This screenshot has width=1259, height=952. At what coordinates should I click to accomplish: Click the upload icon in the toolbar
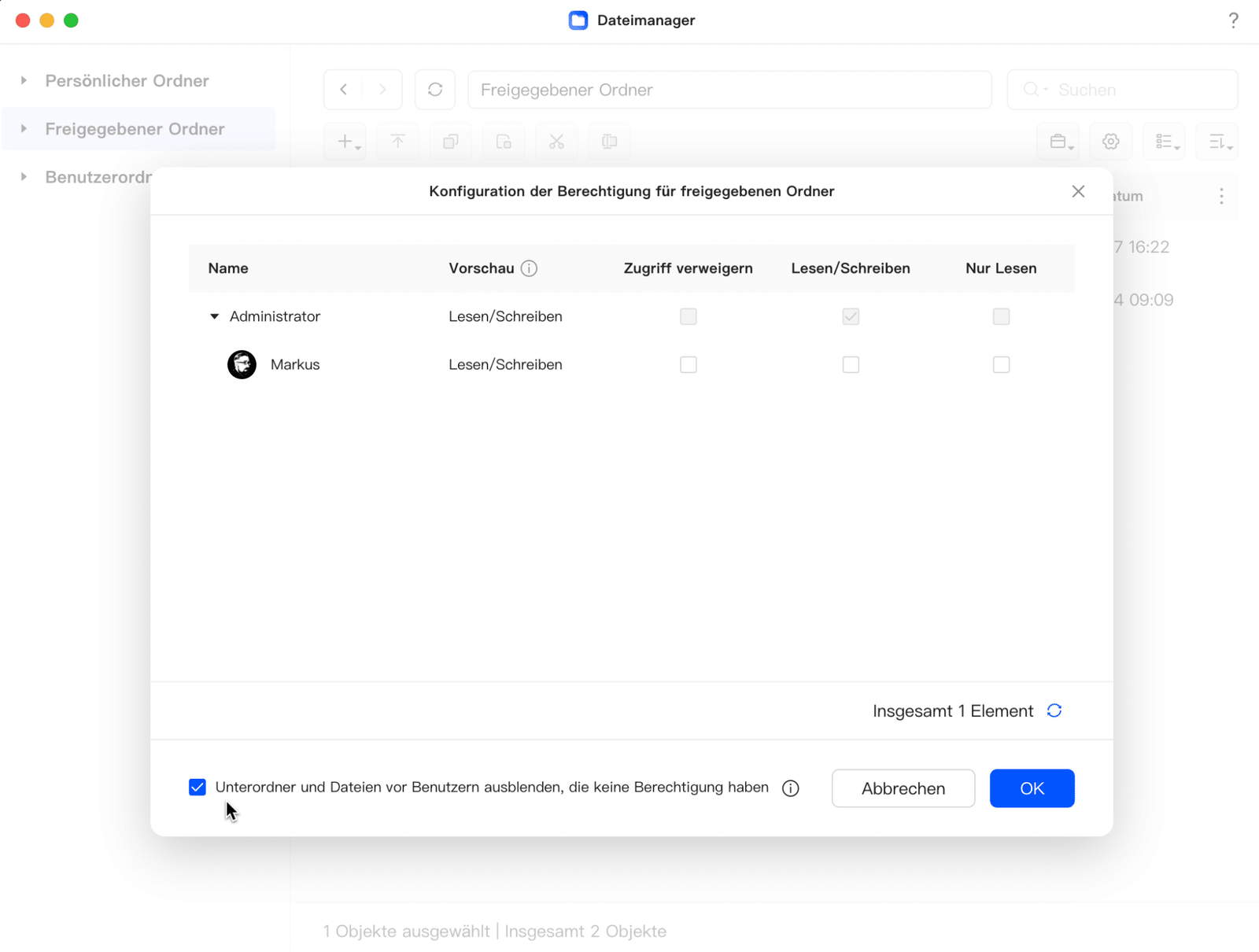(x=397, y=142)
